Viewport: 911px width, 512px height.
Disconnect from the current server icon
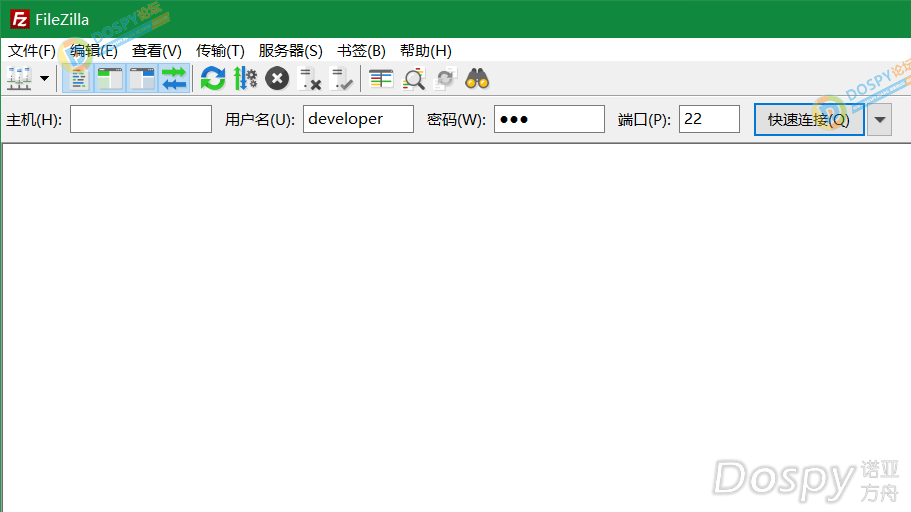(309, 78)
